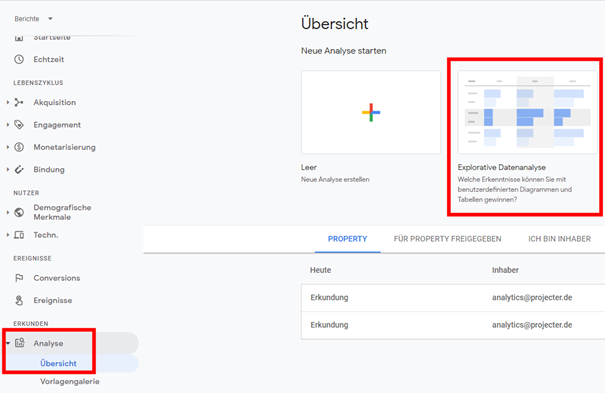Expand the Techn. section arrow

pyautogui.click(x=8, y=234)
